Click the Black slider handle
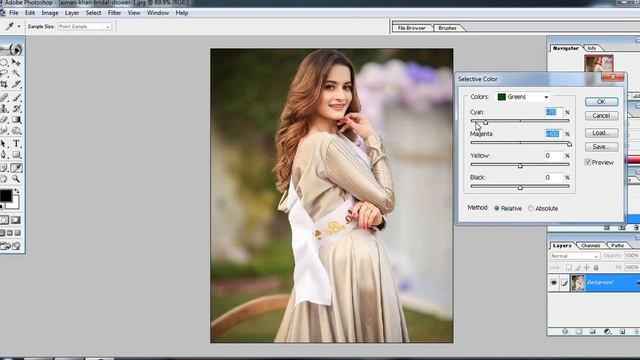Screen dimensions: 640x360 (x=520, y=187)
